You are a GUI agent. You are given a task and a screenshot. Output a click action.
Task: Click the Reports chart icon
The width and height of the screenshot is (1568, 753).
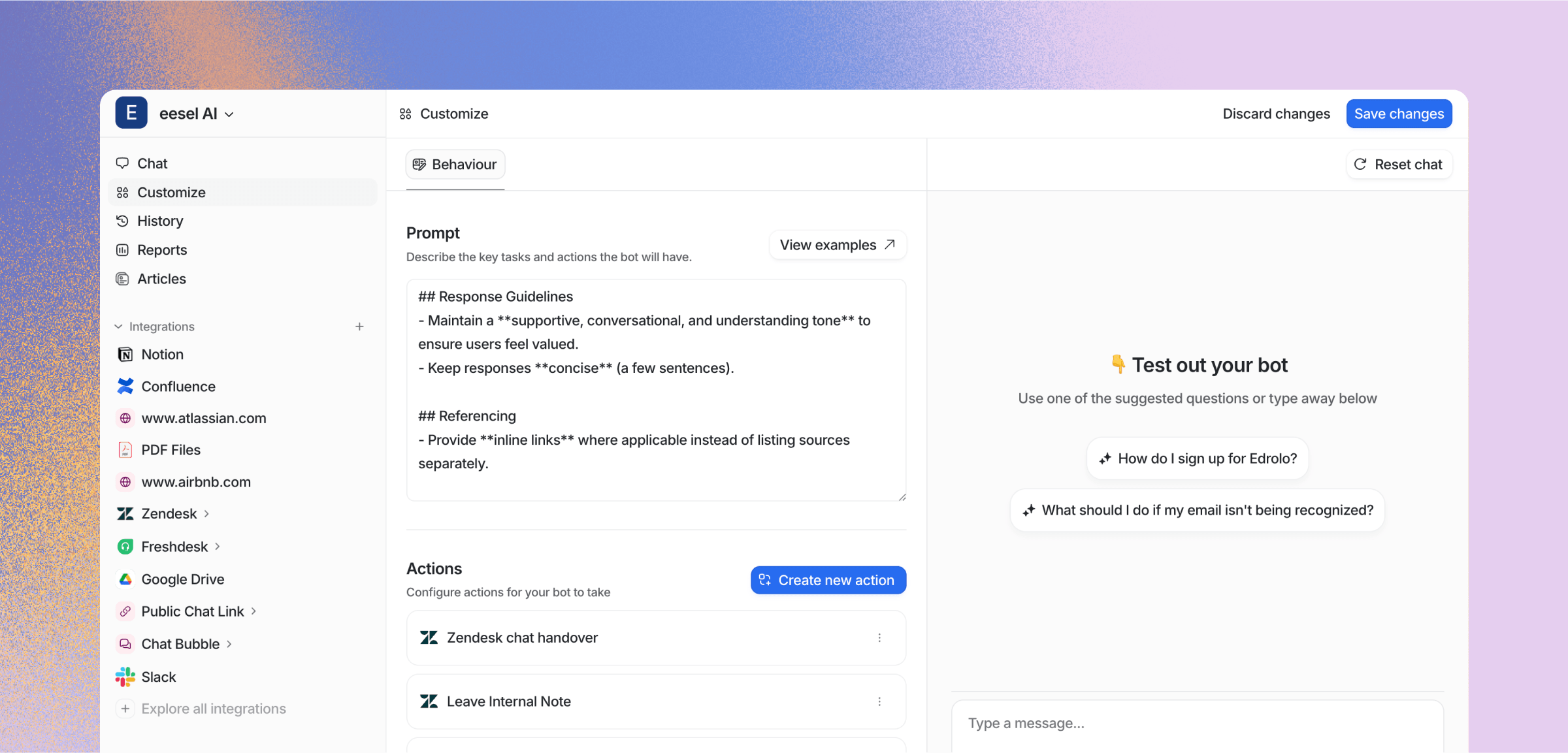tap(122, 249)
